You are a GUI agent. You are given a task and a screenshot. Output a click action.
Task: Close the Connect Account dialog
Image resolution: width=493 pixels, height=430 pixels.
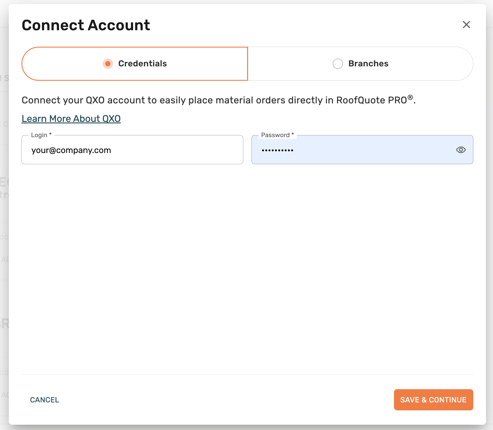tap(466, 25)
